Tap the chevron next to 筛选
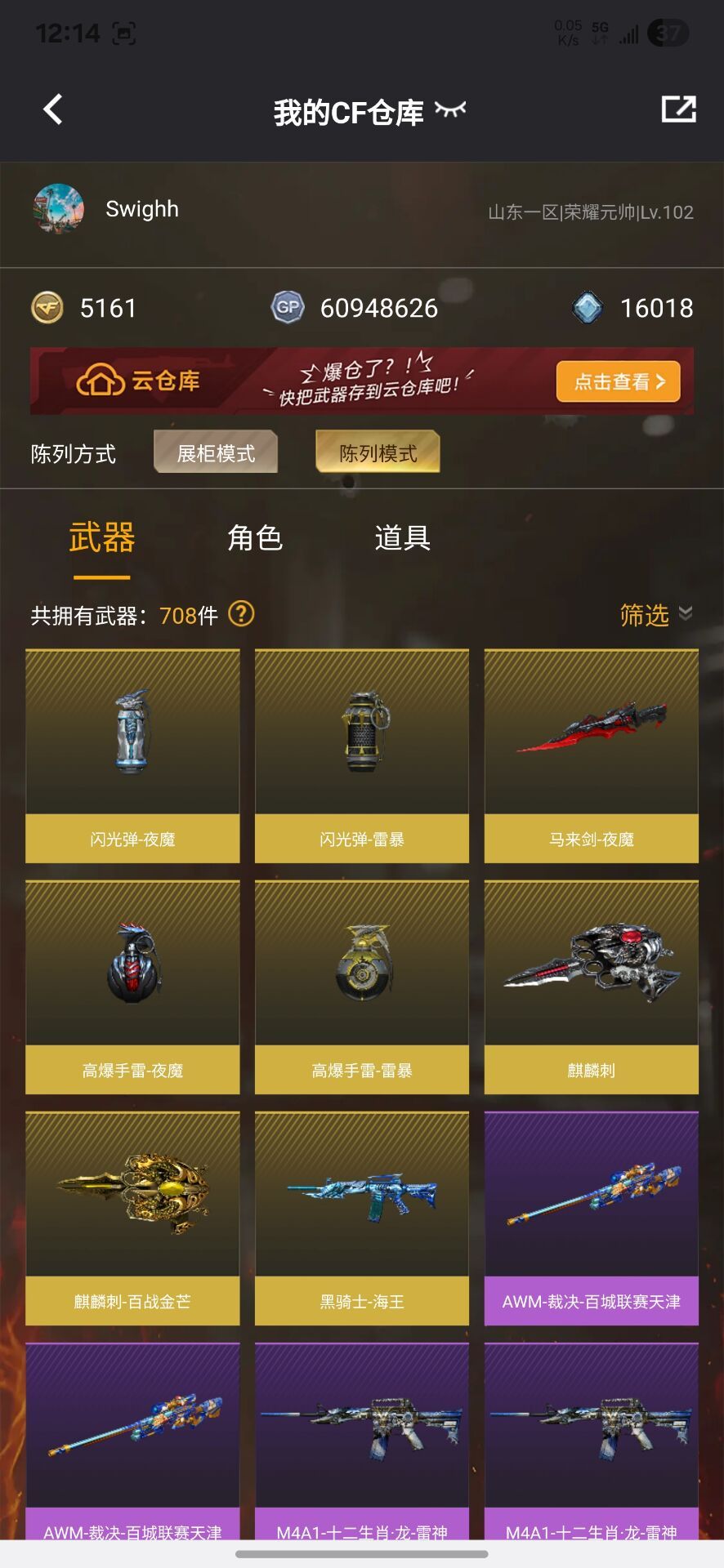The image size is (724, 1568). (x=686, y=613)
